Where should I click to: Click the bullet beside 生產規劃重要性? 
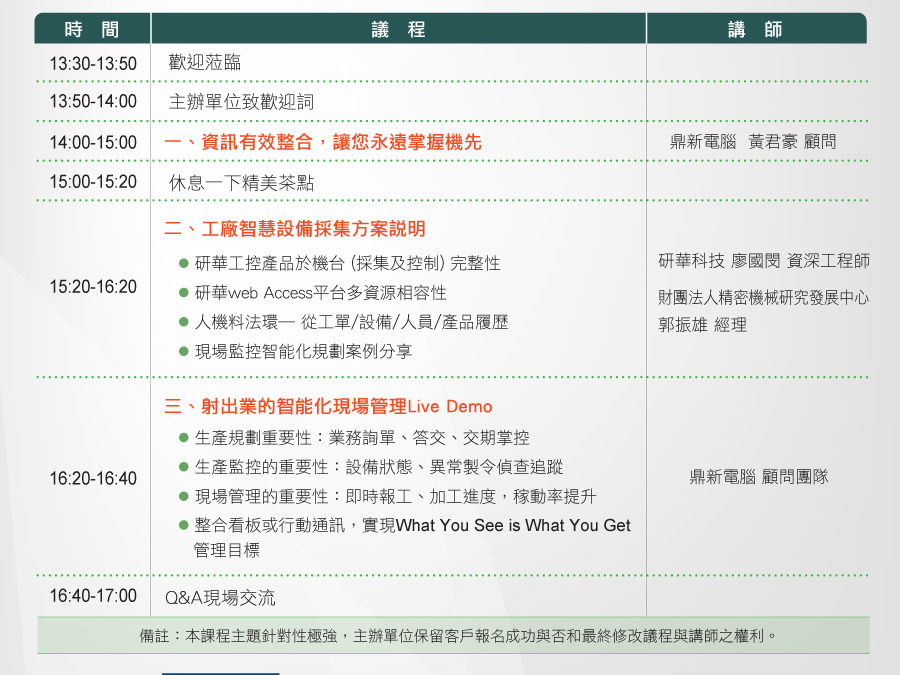tap(184, 438)
